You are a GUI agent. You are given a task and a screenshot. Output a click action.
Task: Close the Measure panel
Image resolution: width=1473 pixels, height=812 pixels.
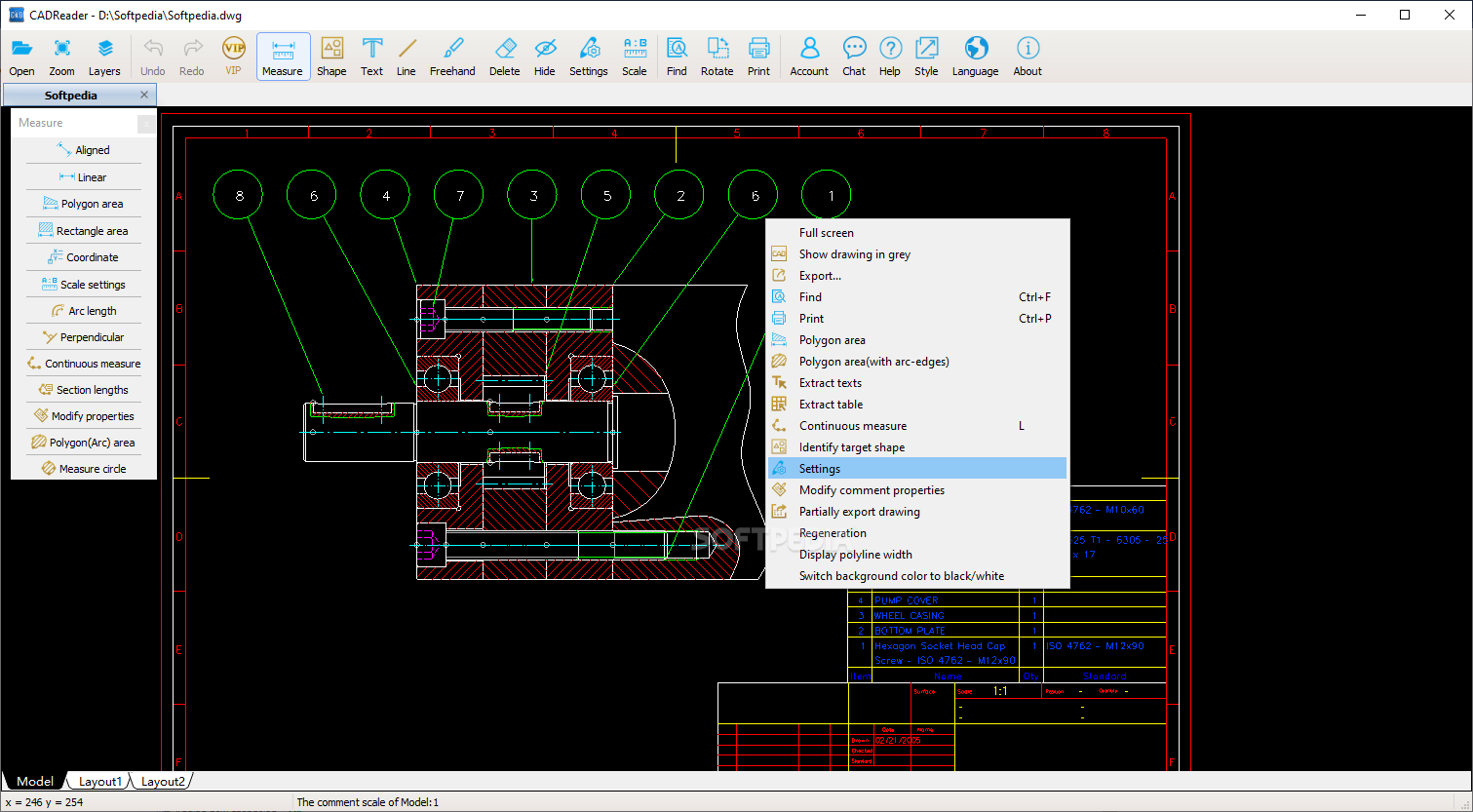pyautogui.click(x=146, y=123)
